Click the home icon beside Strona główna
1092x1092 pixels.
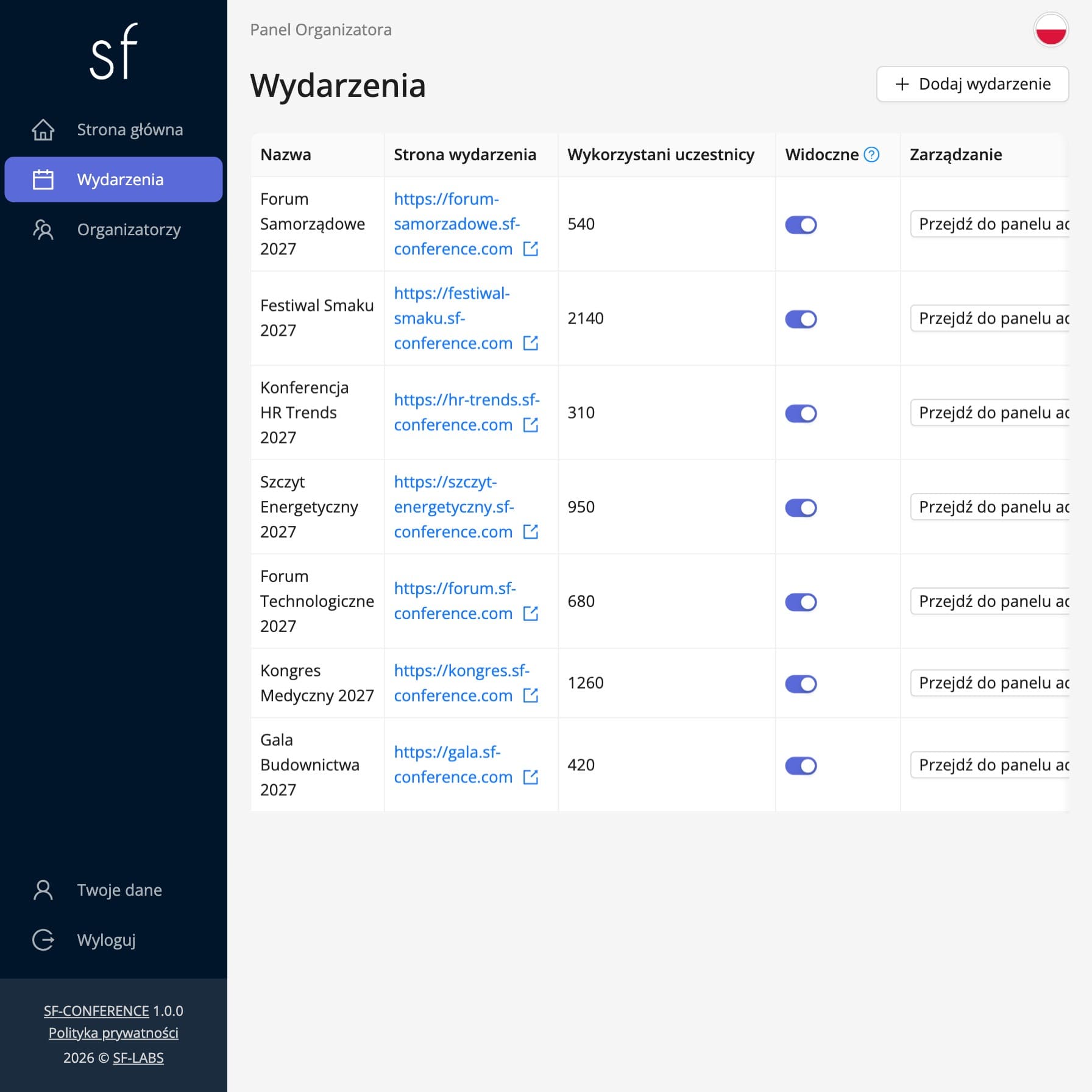(x=43, y=130)
